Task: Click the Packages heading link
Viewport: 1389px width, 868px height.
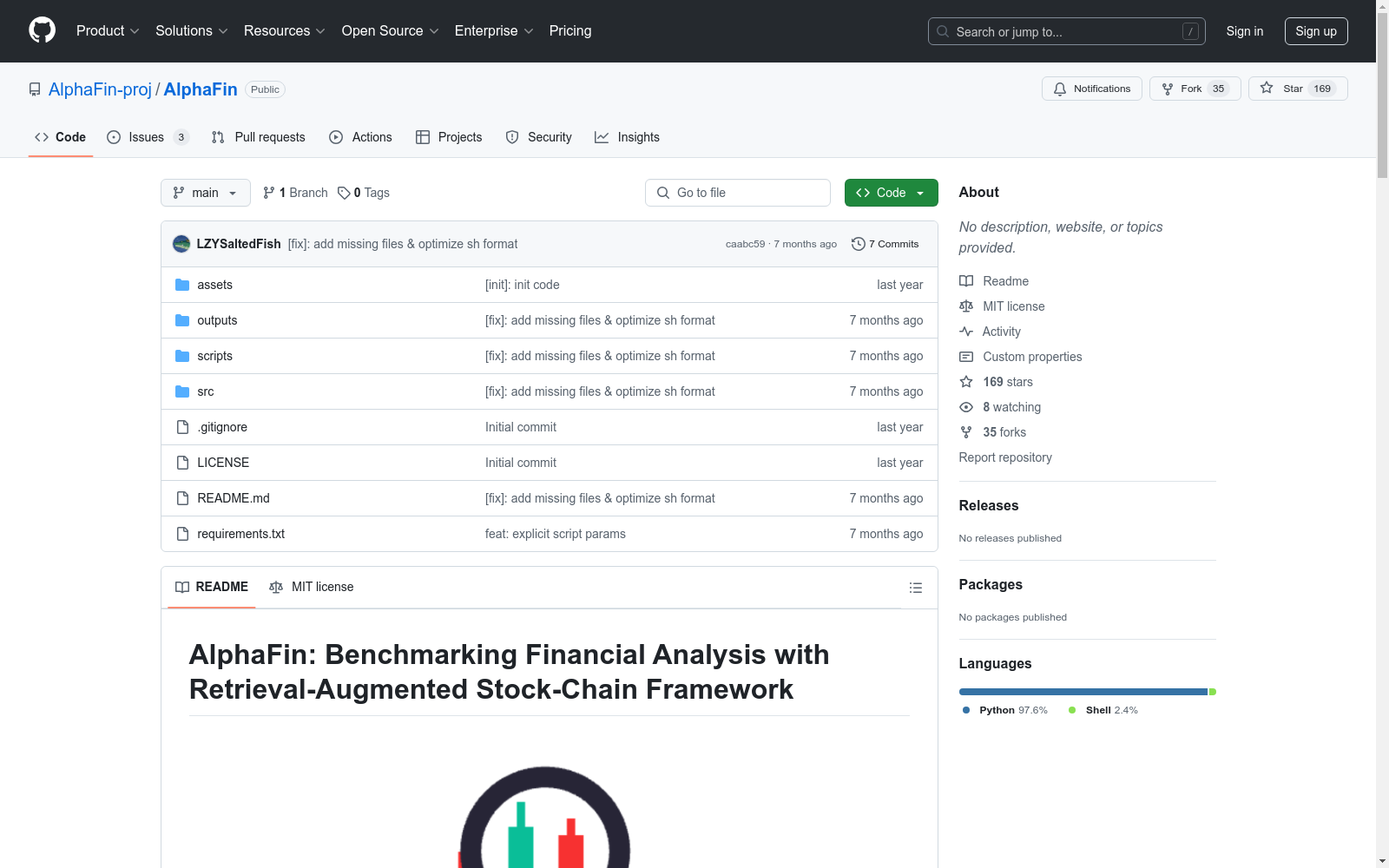Action: tap(991, 584)
